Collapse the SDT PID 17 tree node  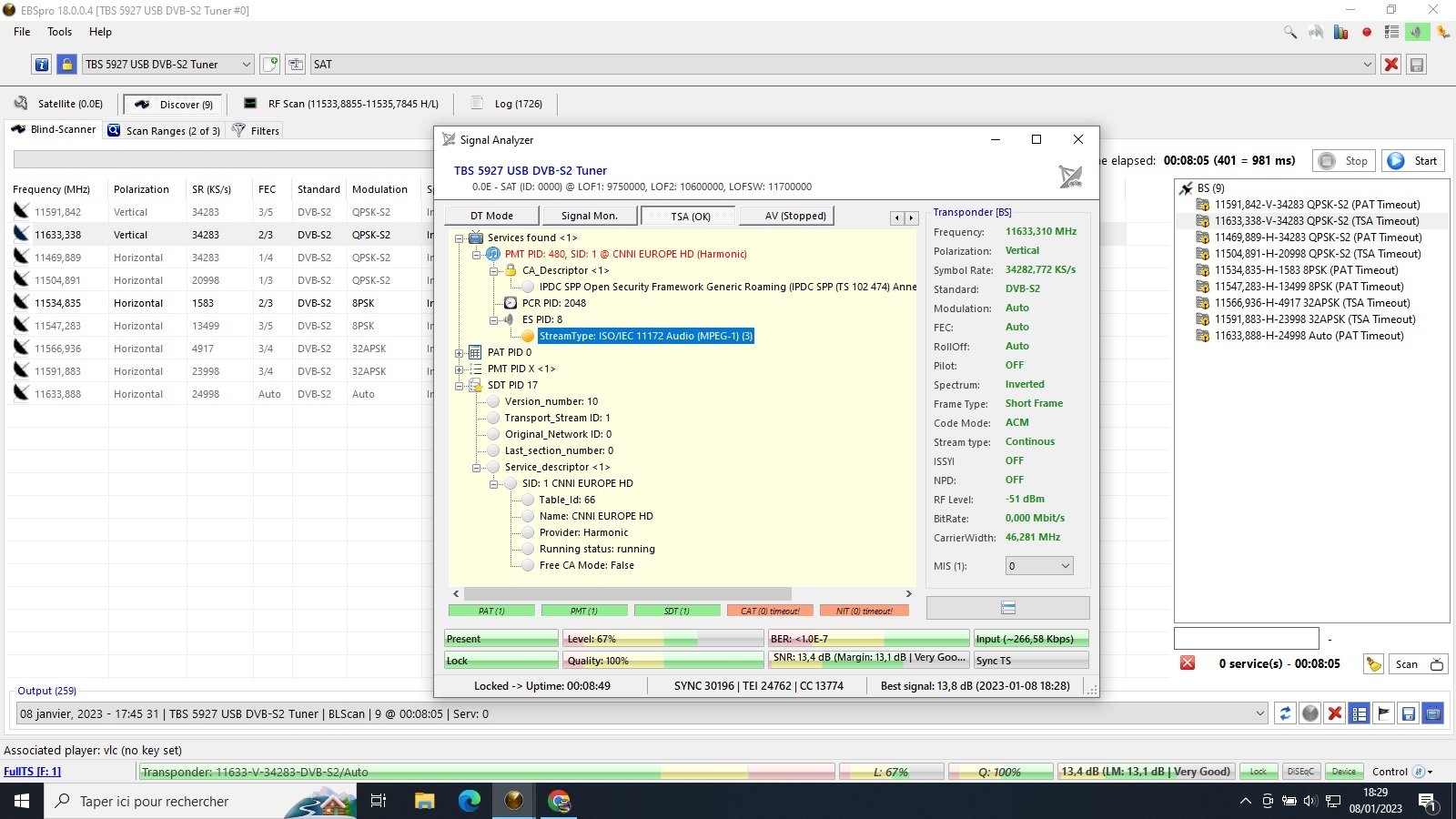(x=460, y=386)
